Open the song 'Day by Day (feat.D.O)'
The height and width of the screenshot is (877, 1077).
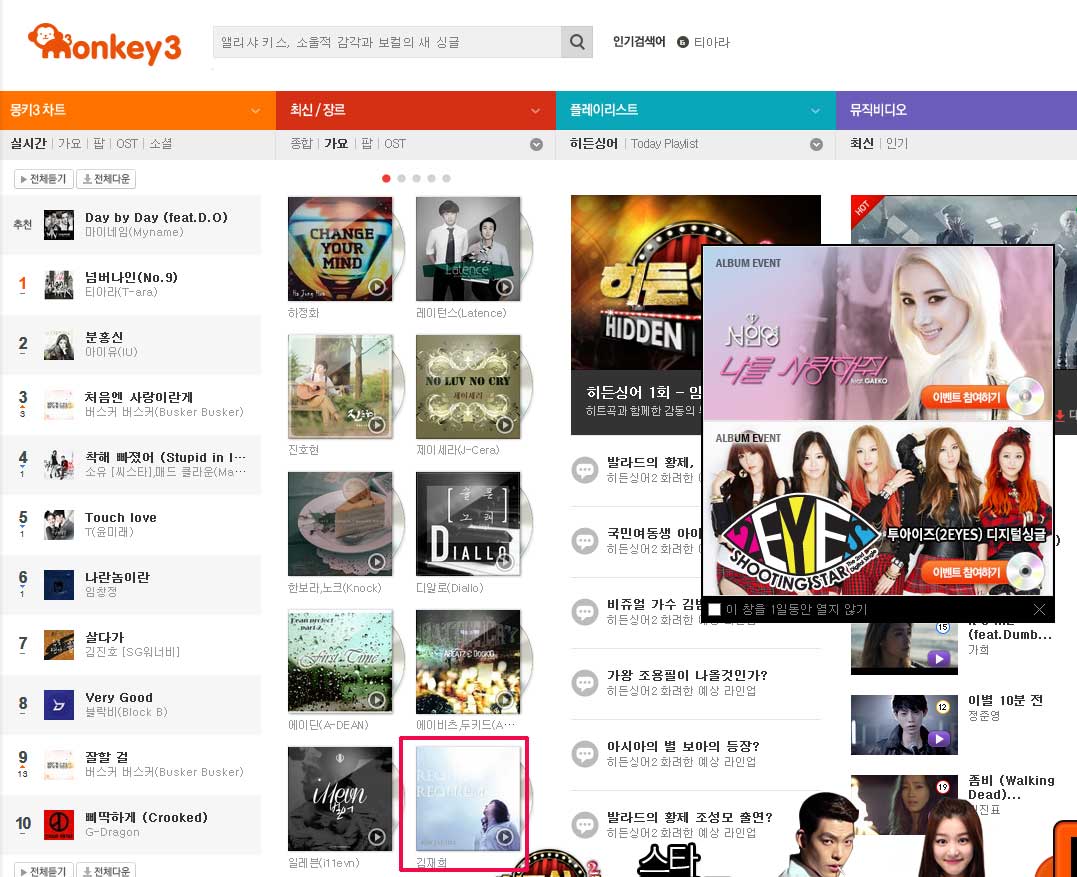[x=156, y=217]
